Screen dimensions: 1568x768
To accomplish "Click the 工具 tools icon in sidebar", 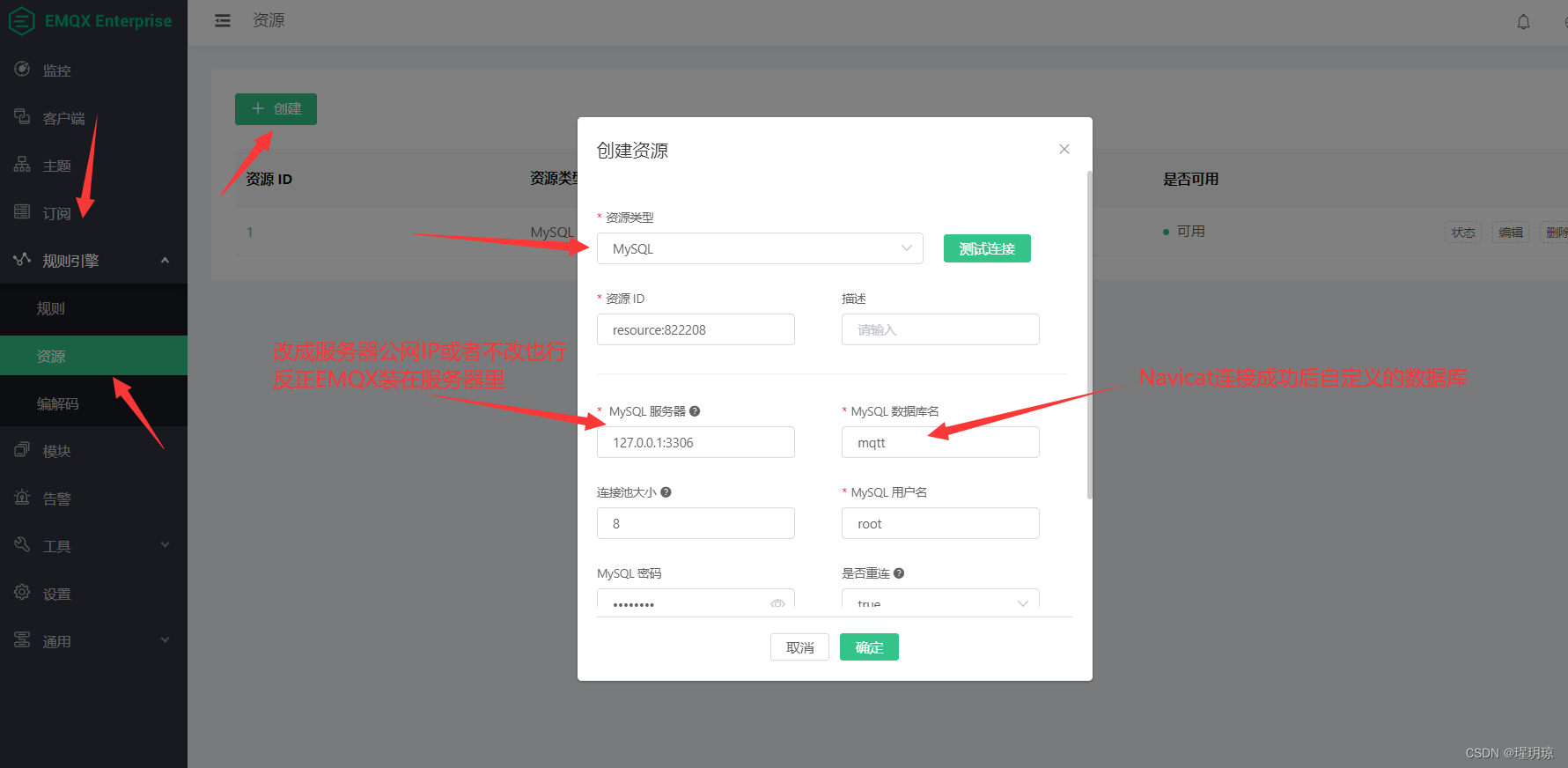I will click(22, 544).
